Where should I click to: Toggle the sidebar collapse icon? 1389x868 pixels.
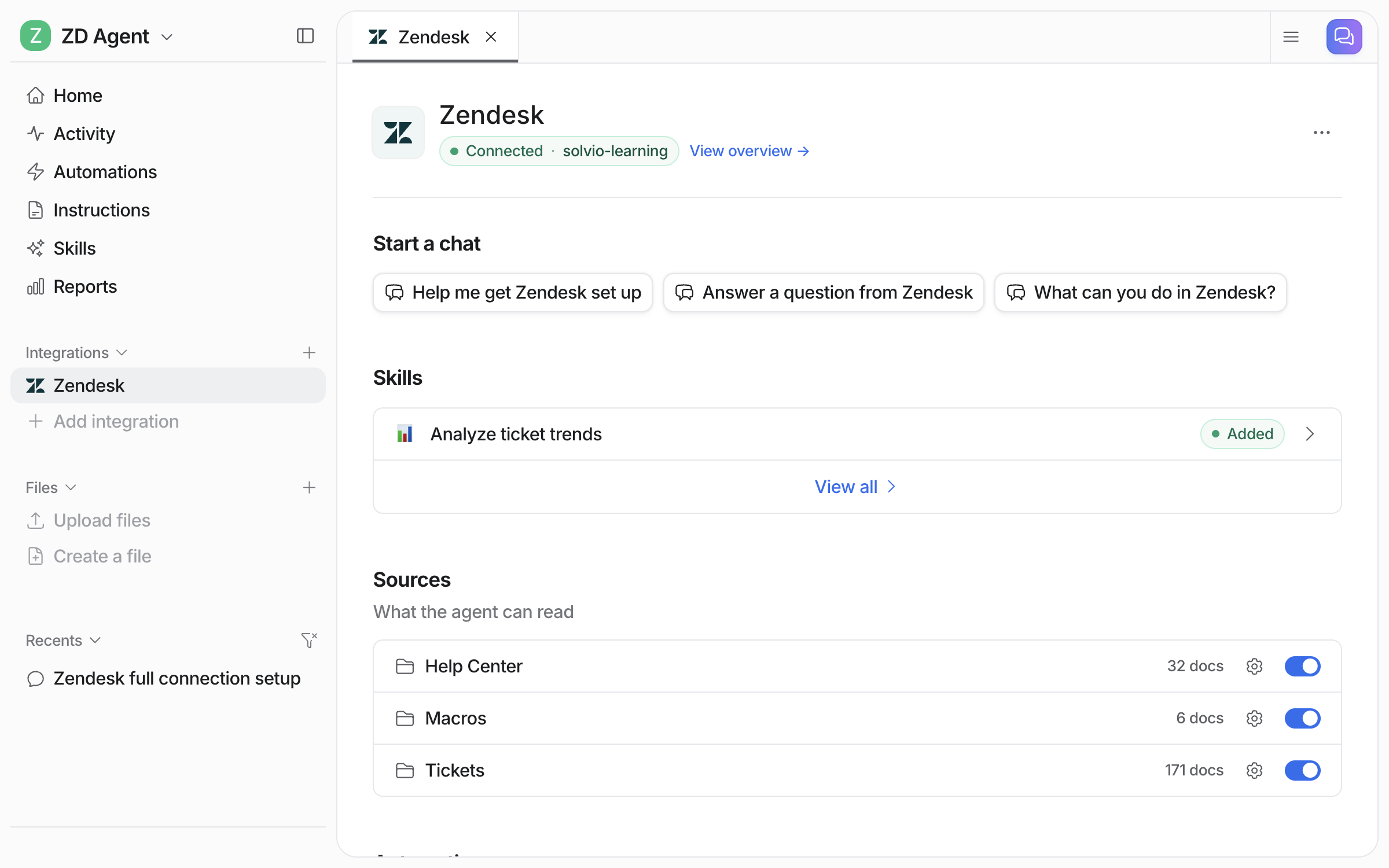(x=305, y=36)
